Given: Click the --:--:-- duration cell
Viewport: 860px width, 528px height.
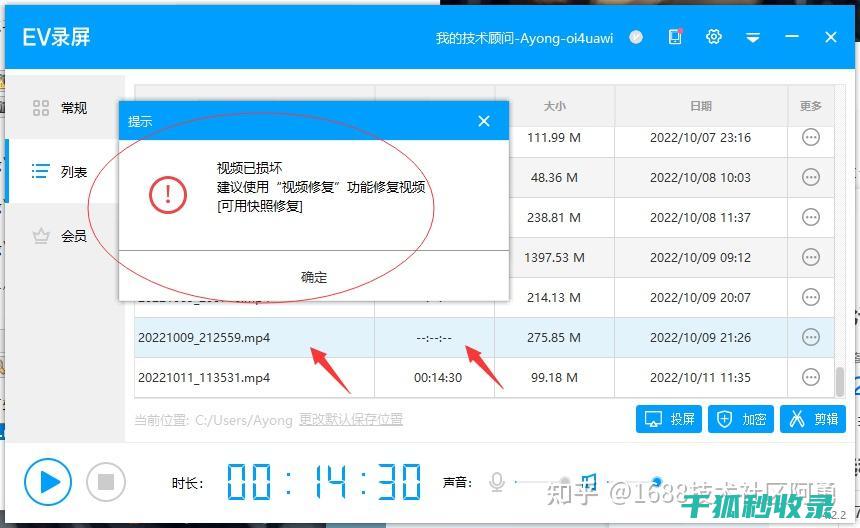Looking at the screenshot, I should pyautogui.click(x=434, y=338).
